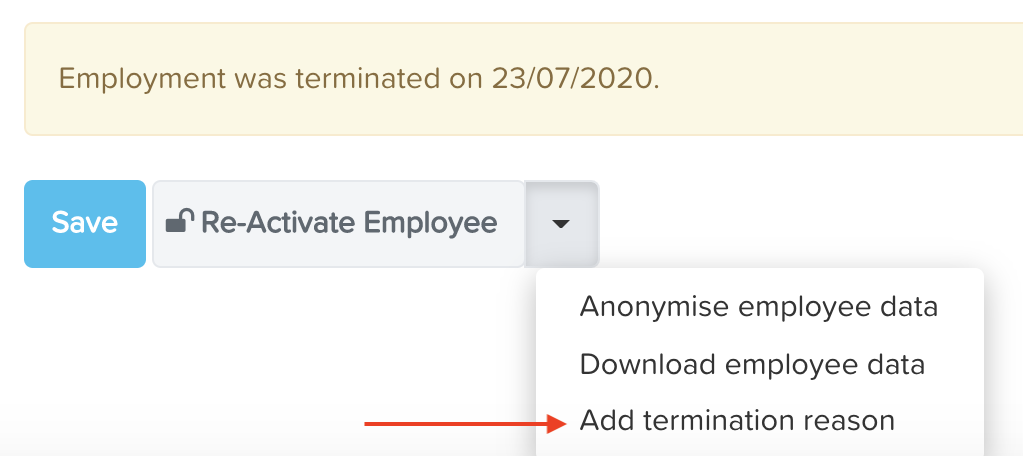This screenshot has height=456, width=1023.
Task: Click the Re-Activate text label
Action: click(x=277, y=222)
